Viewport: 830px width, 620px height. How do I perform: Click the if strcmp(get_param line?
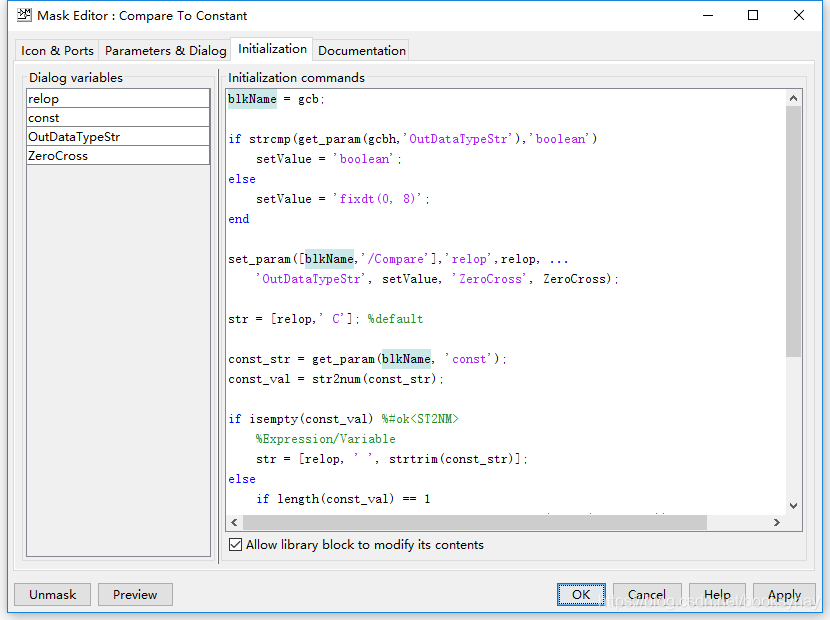click(412, 139)
